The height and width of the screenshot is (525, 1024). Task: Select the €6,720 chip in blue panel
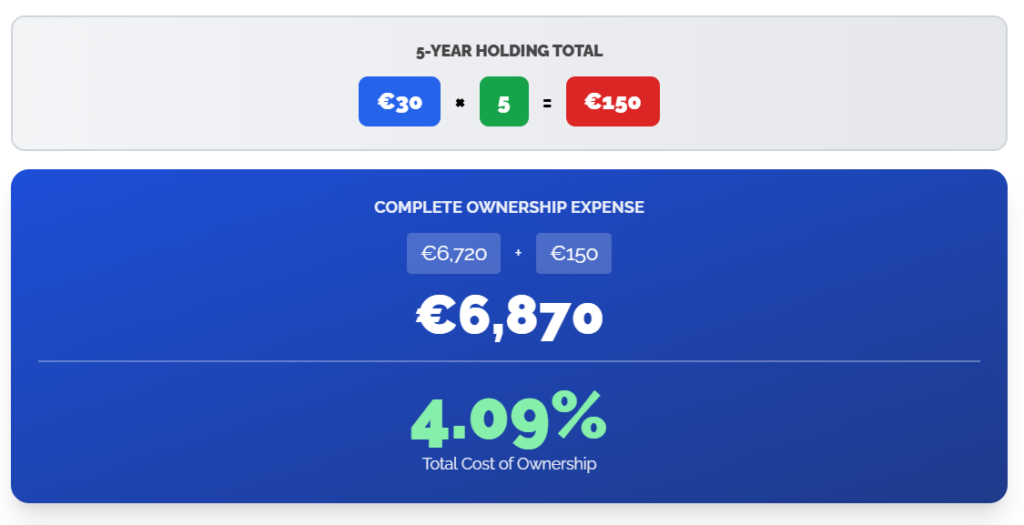453,253
